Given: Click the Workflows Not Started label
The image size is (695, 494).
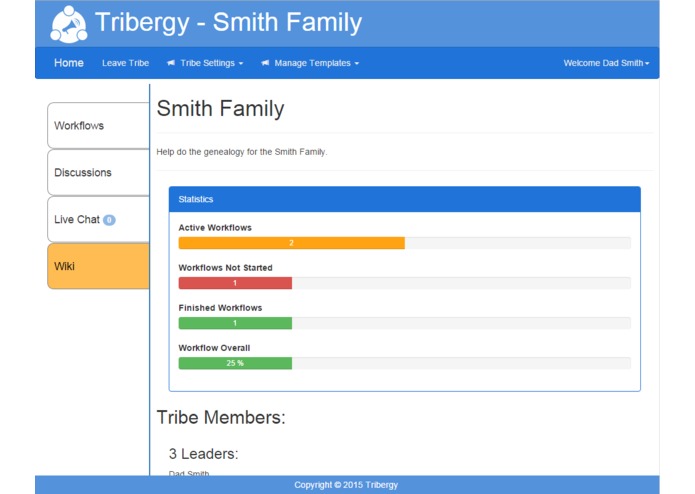Looking at the screenshot, I should [x=225, y=268].
